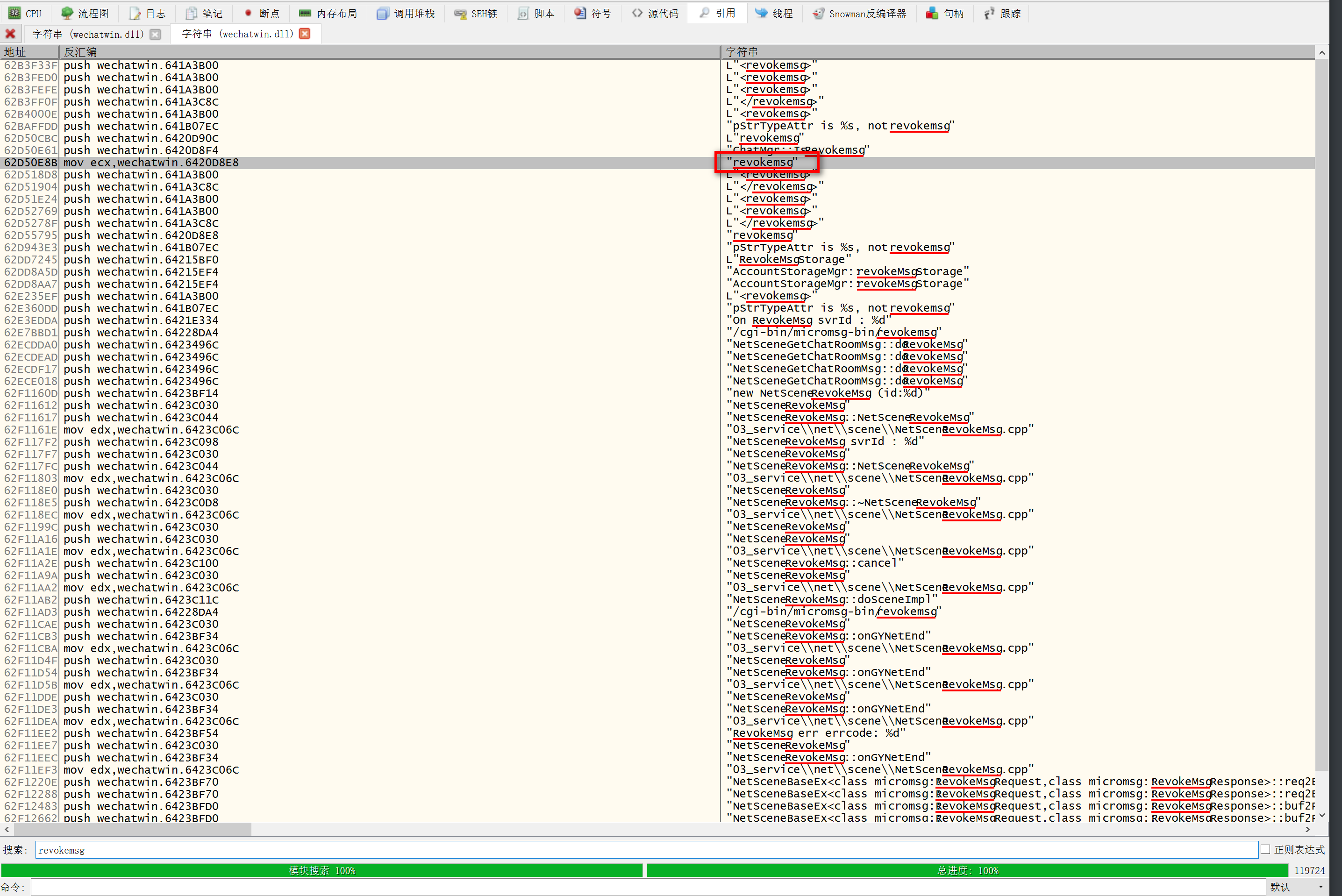1342x896 pixels.
Task: Click the vertical scrollbar up arrow
Action: pyautogui.click(x=1322, y=53)
